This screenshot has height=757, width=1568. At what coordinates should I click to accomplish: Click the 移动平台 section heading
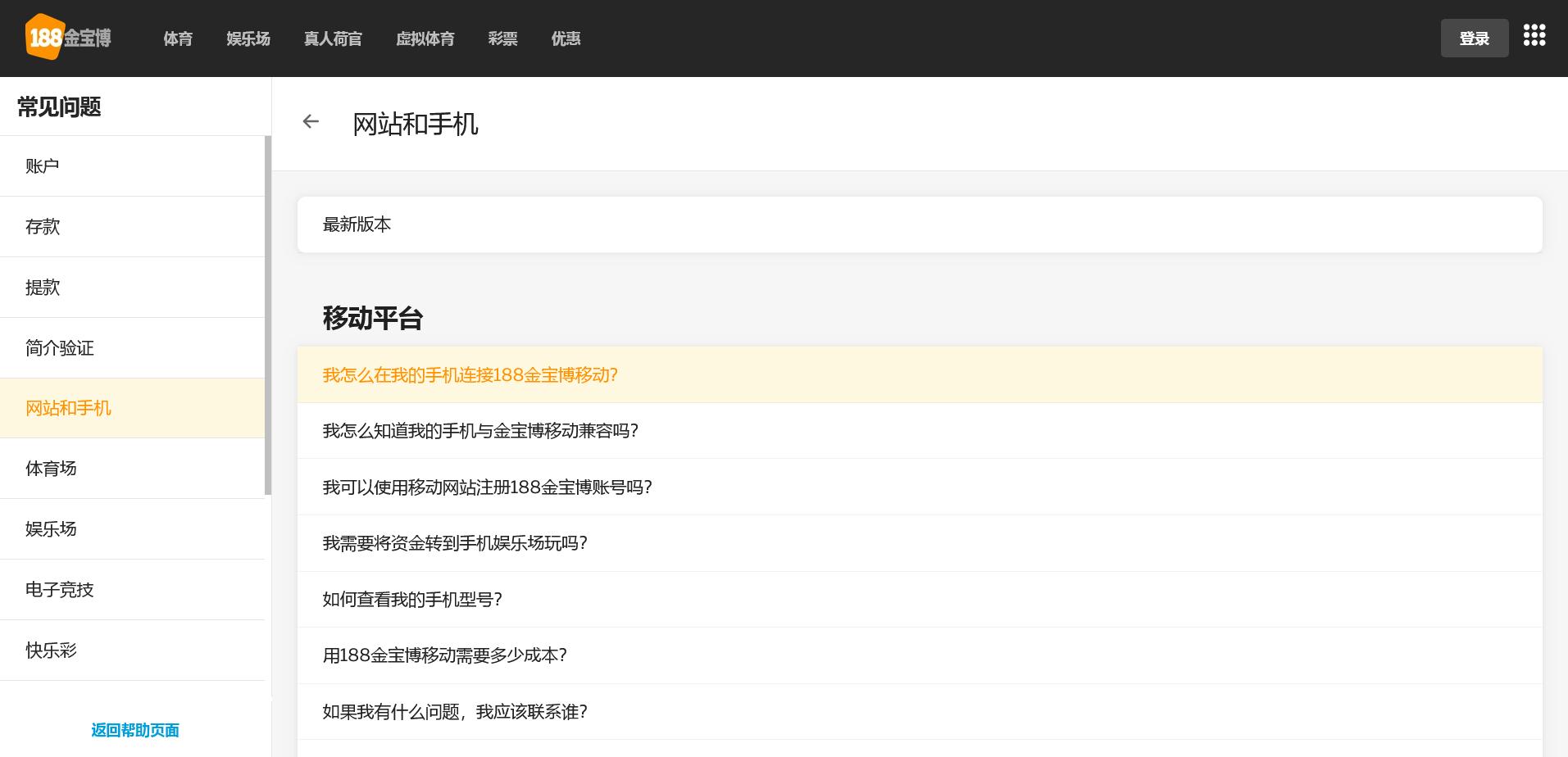(x=373, y=318)
